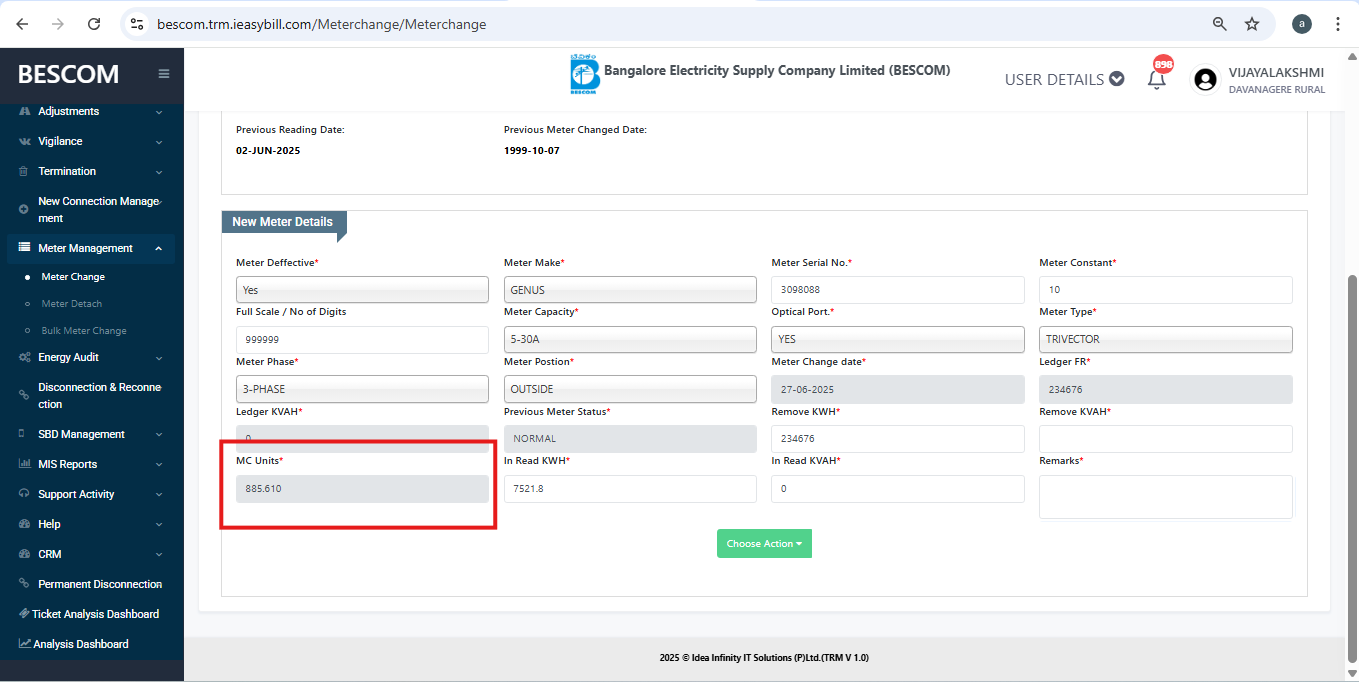The width and height of the screenshot is (1359, 682).
Task: Click the Analysis Dashboard chart icon
Action: tap(24, 644)
